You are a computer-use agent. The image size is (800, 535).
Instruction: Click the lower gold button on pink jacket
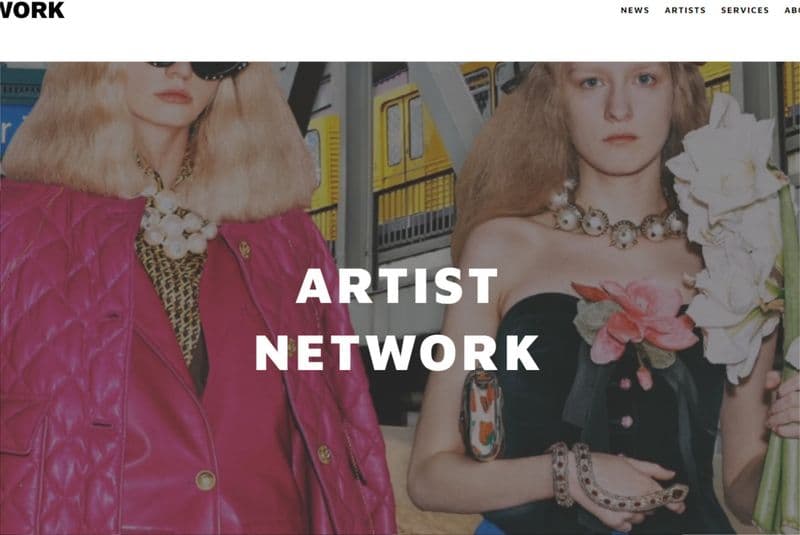205,479
